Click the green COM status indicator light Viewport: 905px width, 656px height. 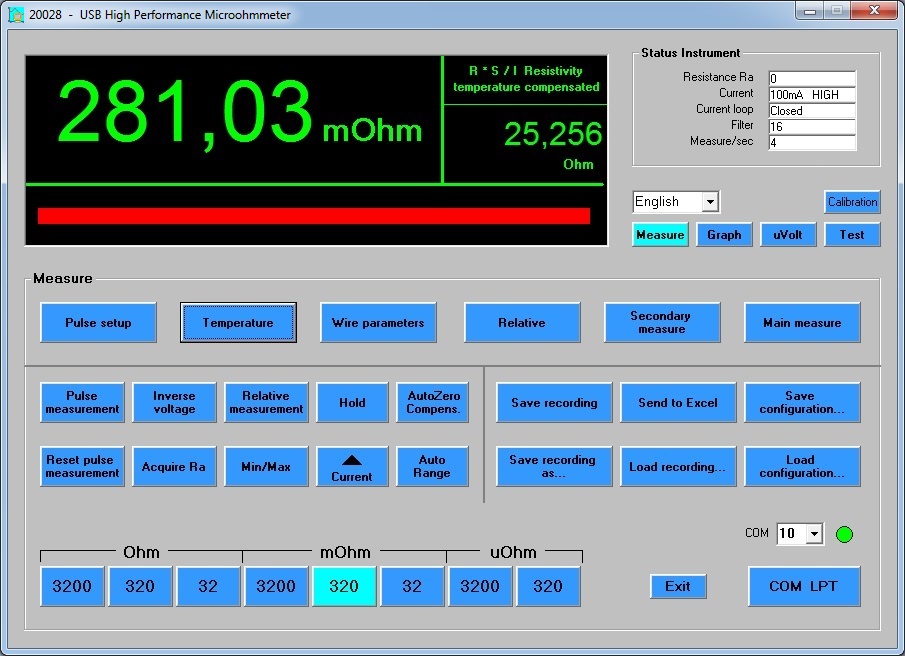click(x=844, y=534)
